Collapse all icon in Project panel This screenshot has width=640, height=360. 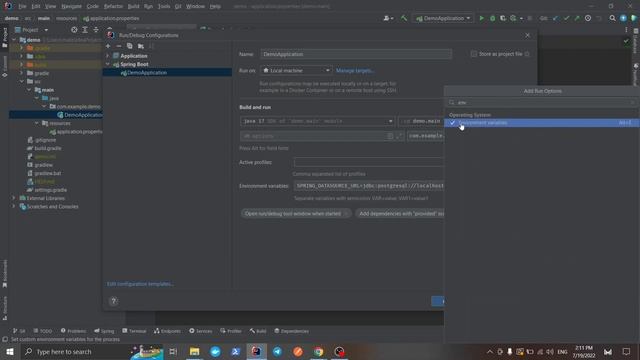96,30
